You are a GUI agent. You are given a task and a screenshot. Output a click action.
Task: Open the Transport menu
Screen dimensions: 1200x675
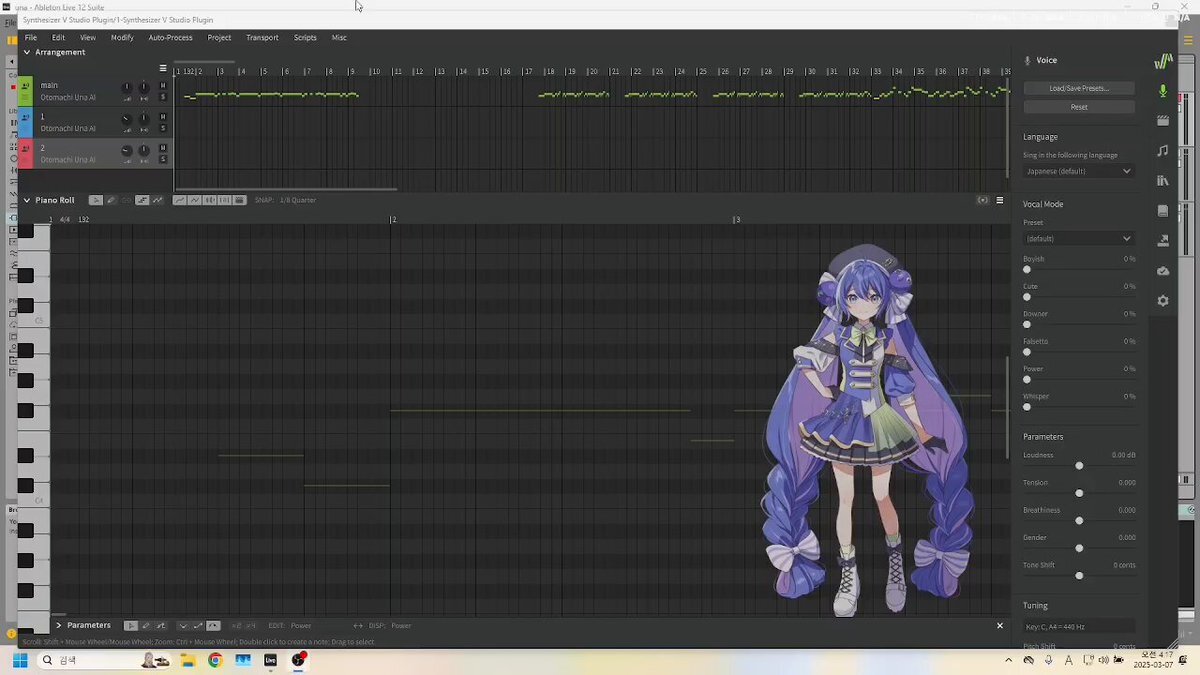tap(262, 37)
